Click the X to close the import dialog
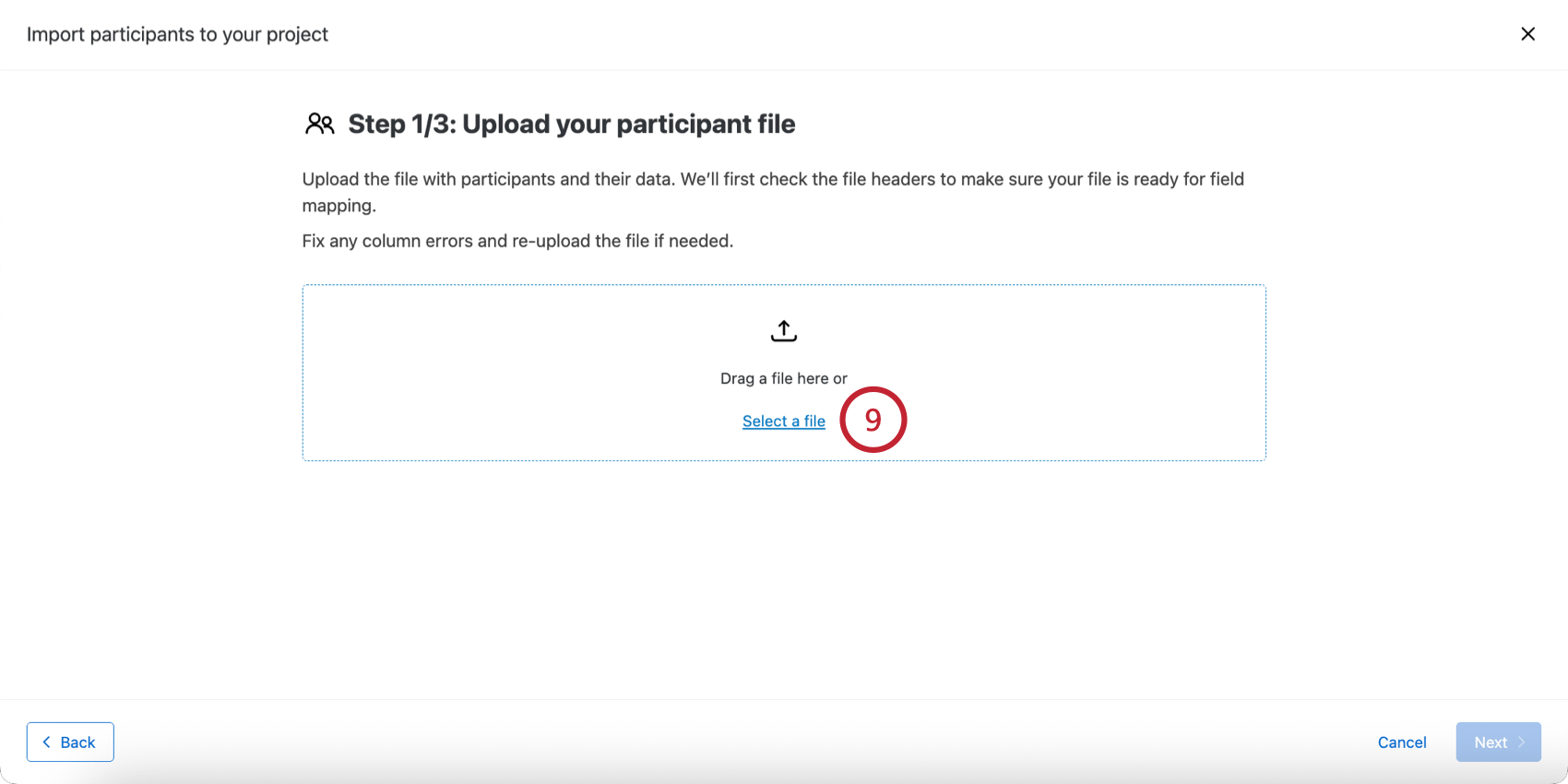 point(1527,34)
